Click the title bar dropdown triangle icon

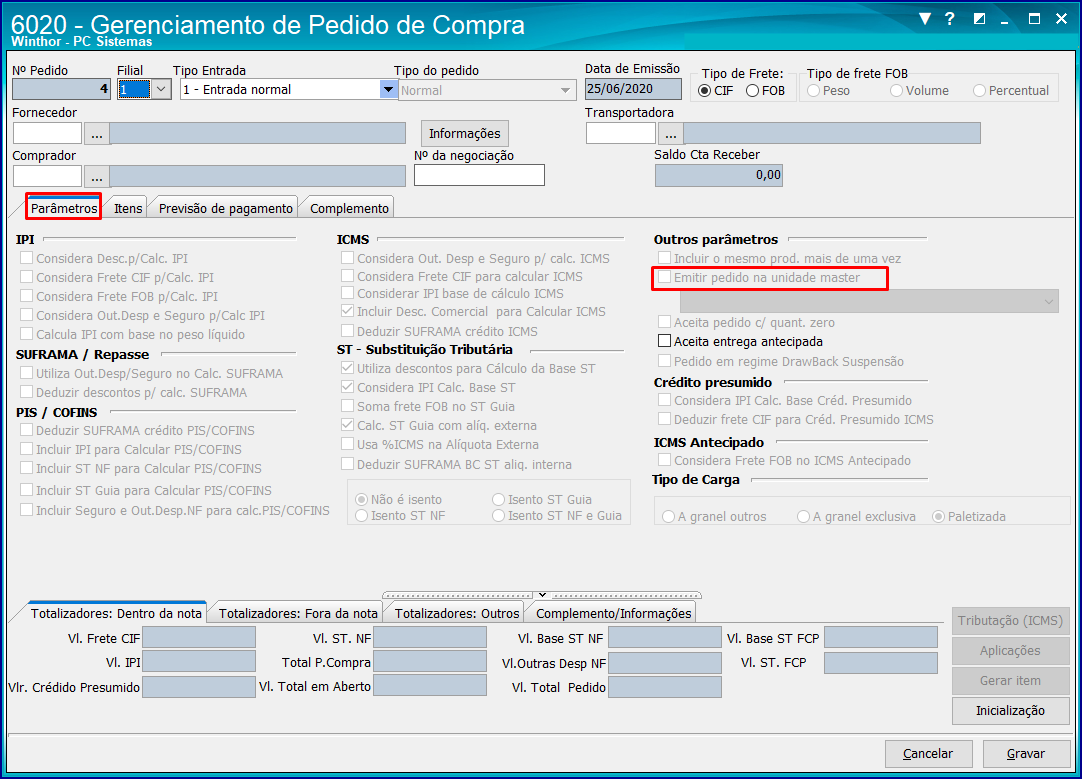[925, 19]
